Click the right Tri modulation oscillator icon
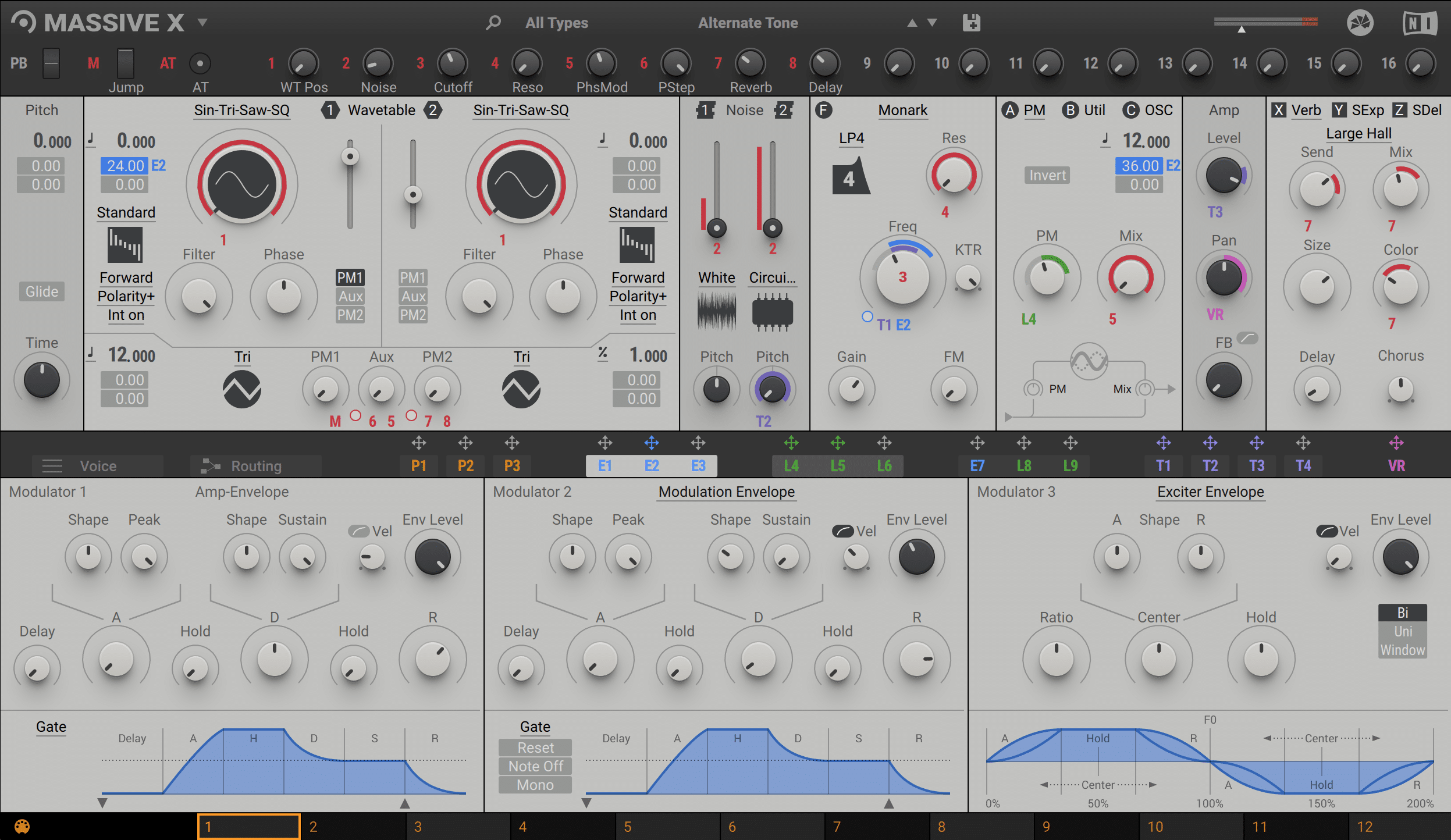 [x=521, y=389]
